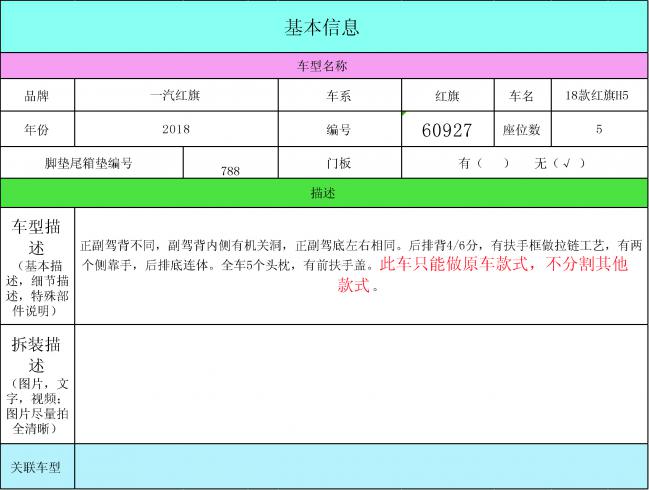Select the 车型描述 row label
649x490 pixels.
[37, 266]
